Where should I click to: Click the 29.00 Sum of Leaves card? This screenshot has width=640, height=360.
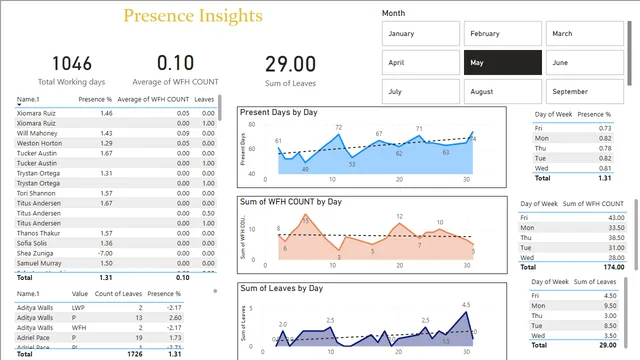(290, 71)
